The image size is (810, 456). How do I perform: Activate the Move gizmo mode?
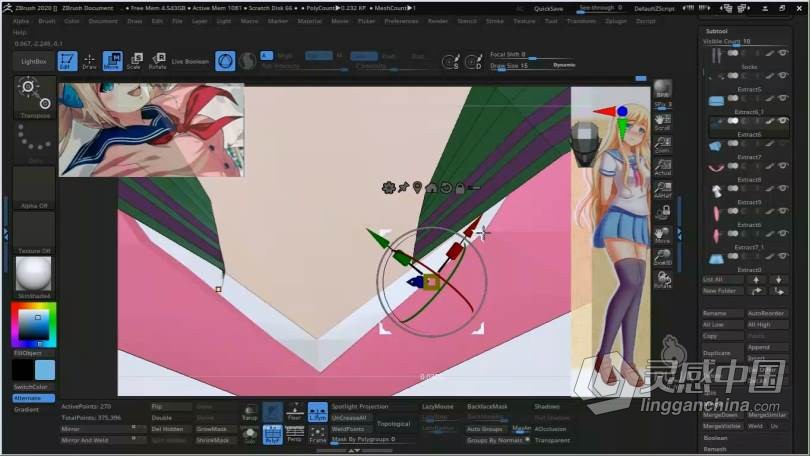tap(112, 61)
